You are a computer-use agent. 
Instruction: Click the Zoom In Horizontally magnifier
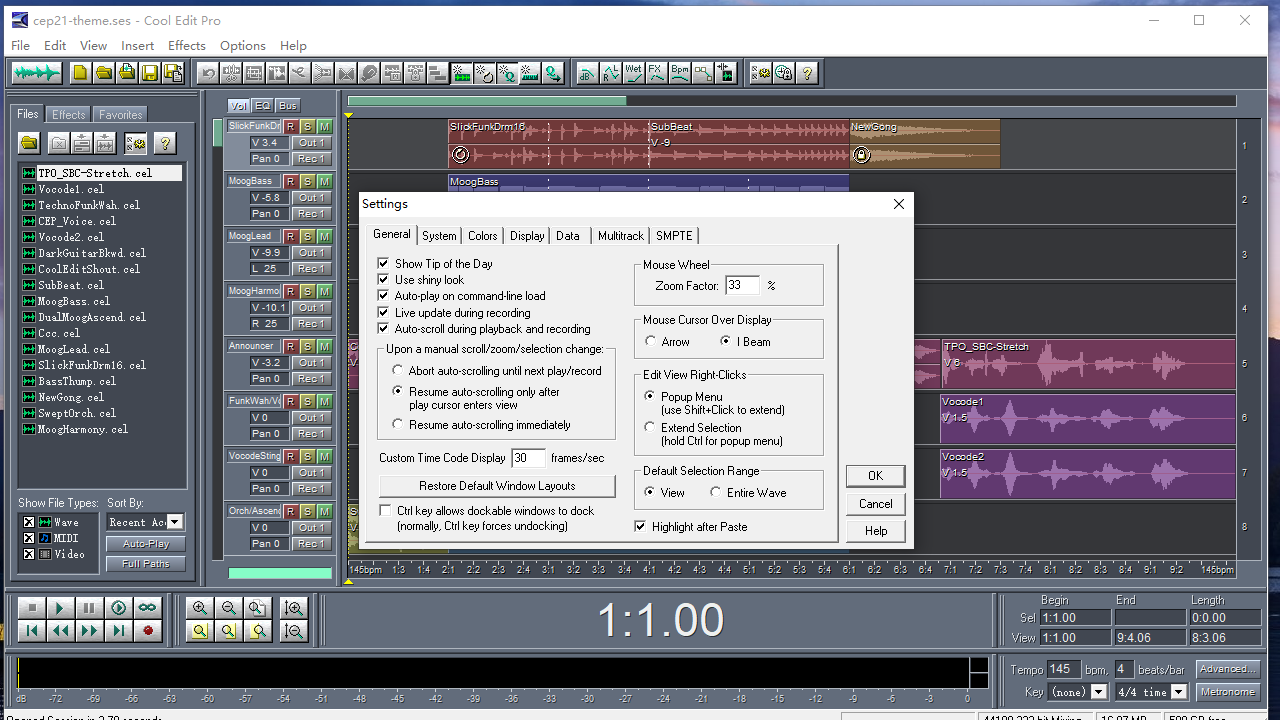click(x=200, y=608)
